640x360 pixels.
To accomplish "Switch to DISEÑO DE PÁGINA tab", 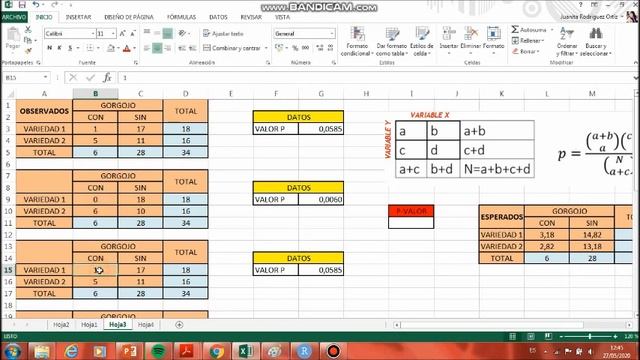I will tap(129, 17).
